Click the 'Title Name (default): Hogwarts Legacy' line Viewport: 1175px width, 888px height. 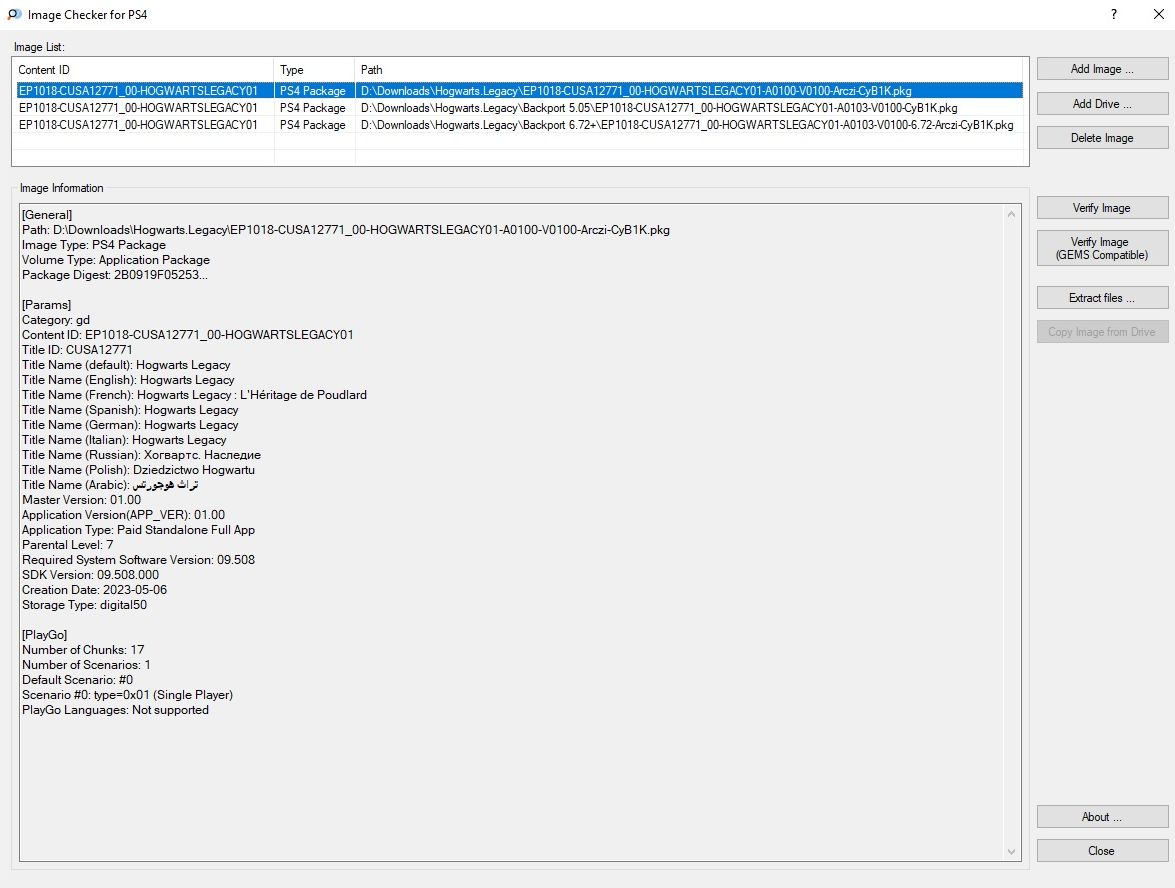127,365
